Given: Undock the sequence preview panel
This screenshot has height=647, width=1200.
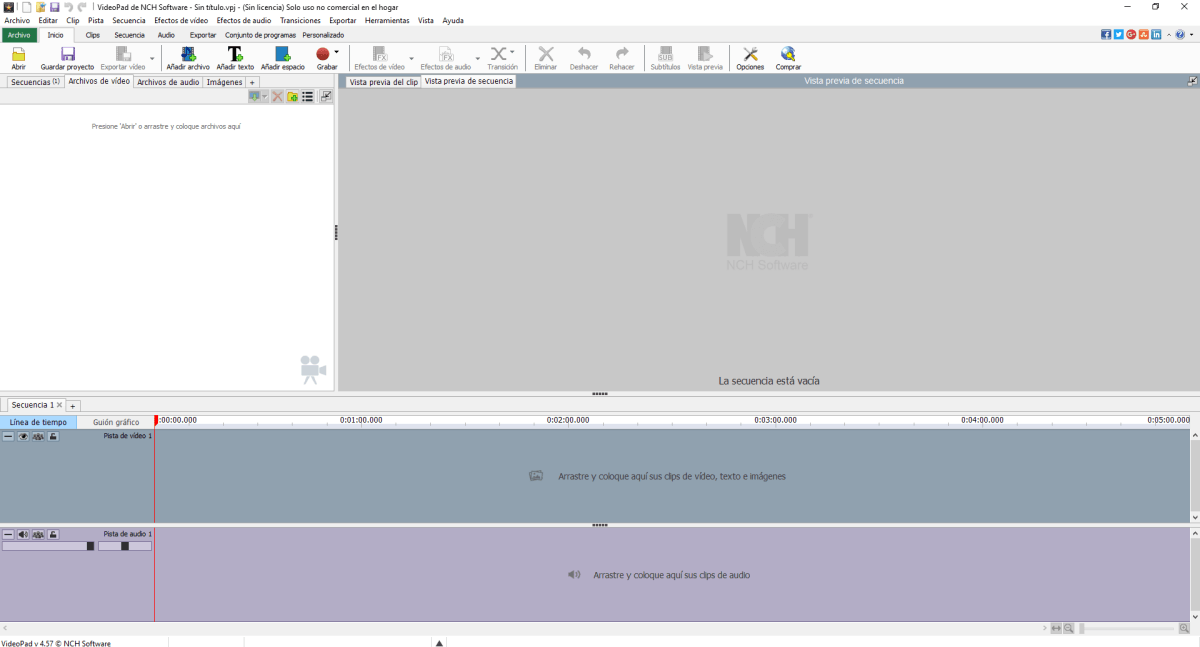Looking at the screenshot, I should click(x=1192, y=81).
